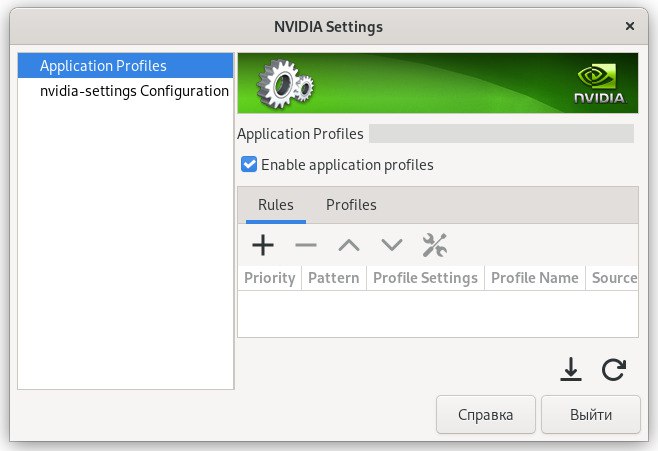Click the Profile Settings column header
The width and height of the screenshot is (658, 451).
point(425,278)
